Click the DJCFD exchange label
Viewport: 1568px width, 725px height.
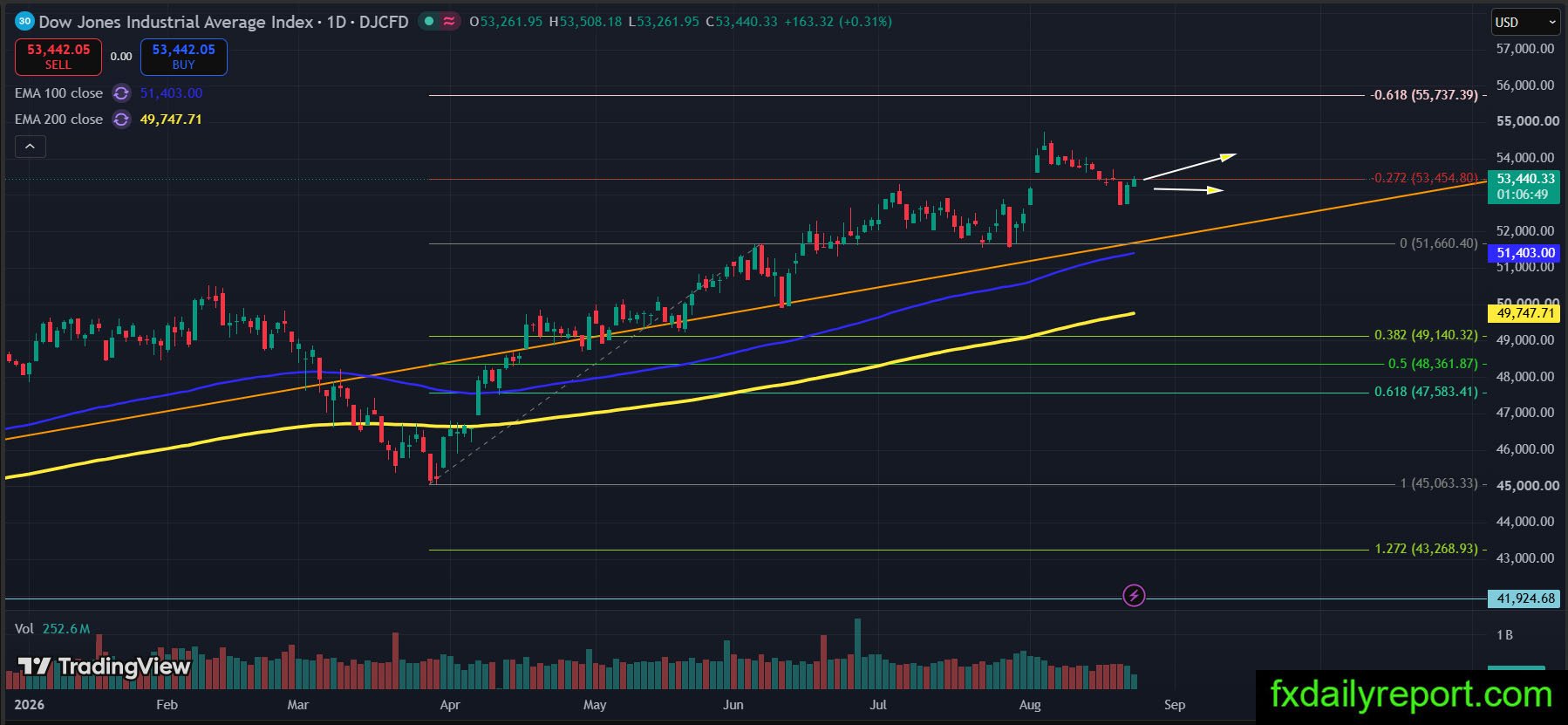[384, 22]
